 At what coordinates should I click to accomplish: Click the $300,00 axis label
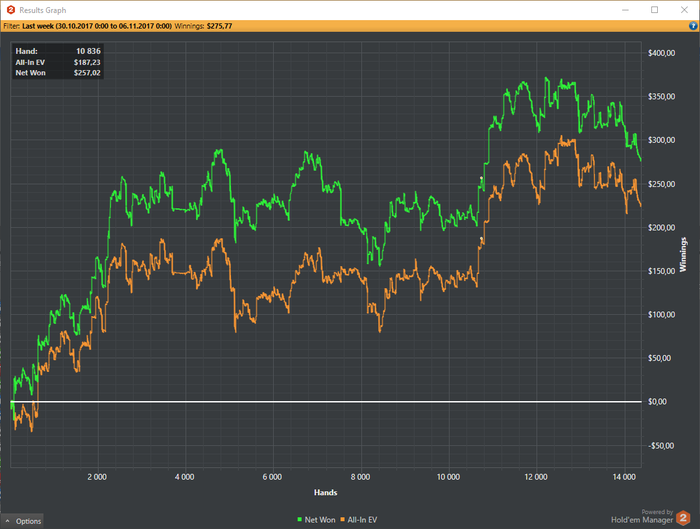pyautogui.click(x=662, y=140)
